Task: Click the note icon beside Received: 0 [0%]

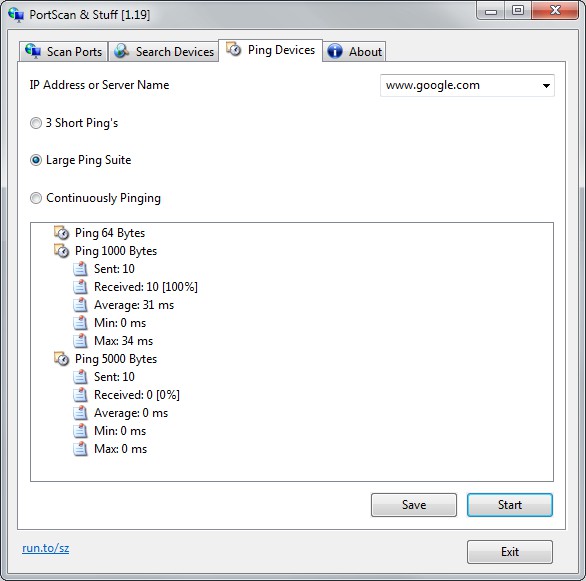Action: 80,395
